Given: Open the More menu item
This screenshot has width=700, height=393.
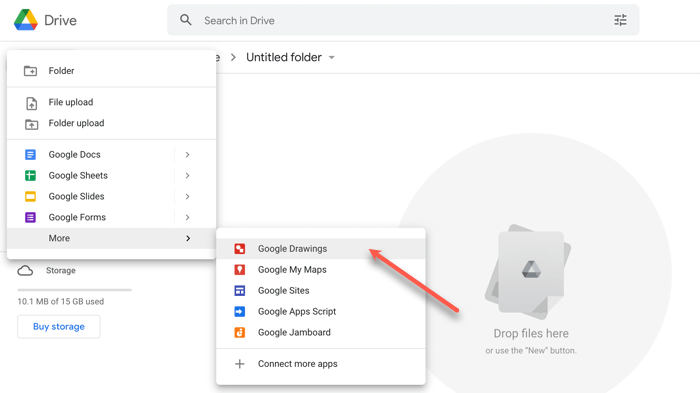Looking at the screenshot, I should pos(112,238).
